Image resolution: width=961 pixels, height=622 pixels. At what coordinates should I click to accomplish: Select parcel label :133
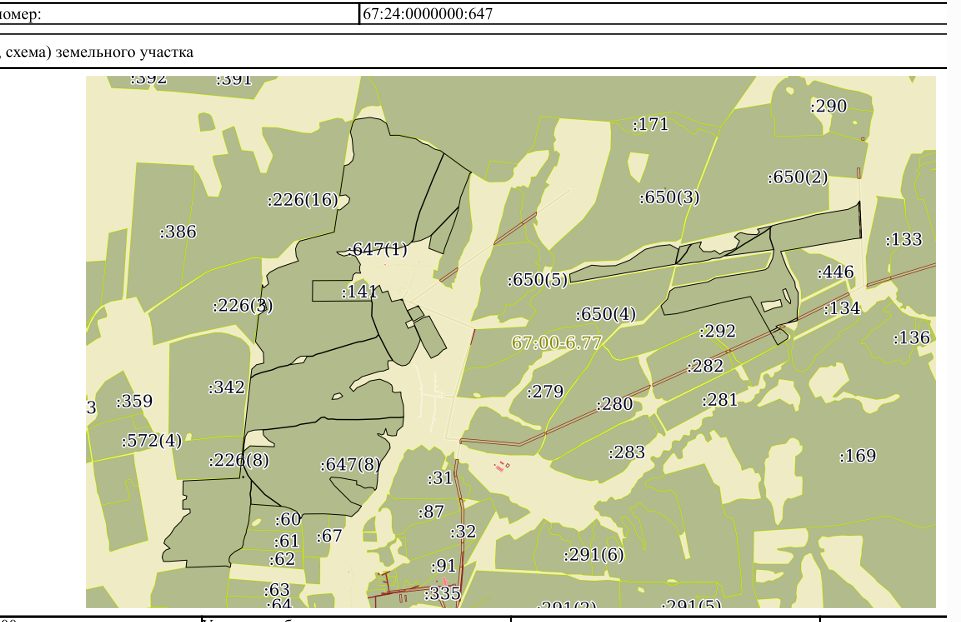tap(903, 239)
